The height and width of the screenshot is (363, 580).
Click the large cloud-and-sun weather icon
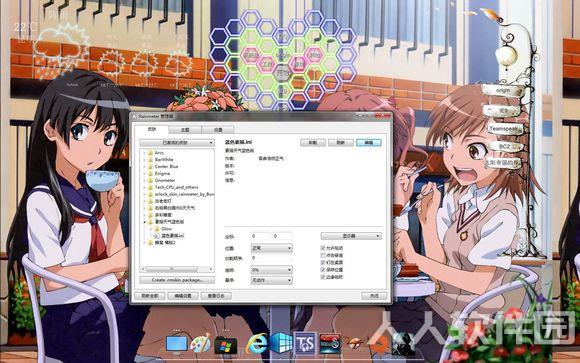(x=61, y=50)
